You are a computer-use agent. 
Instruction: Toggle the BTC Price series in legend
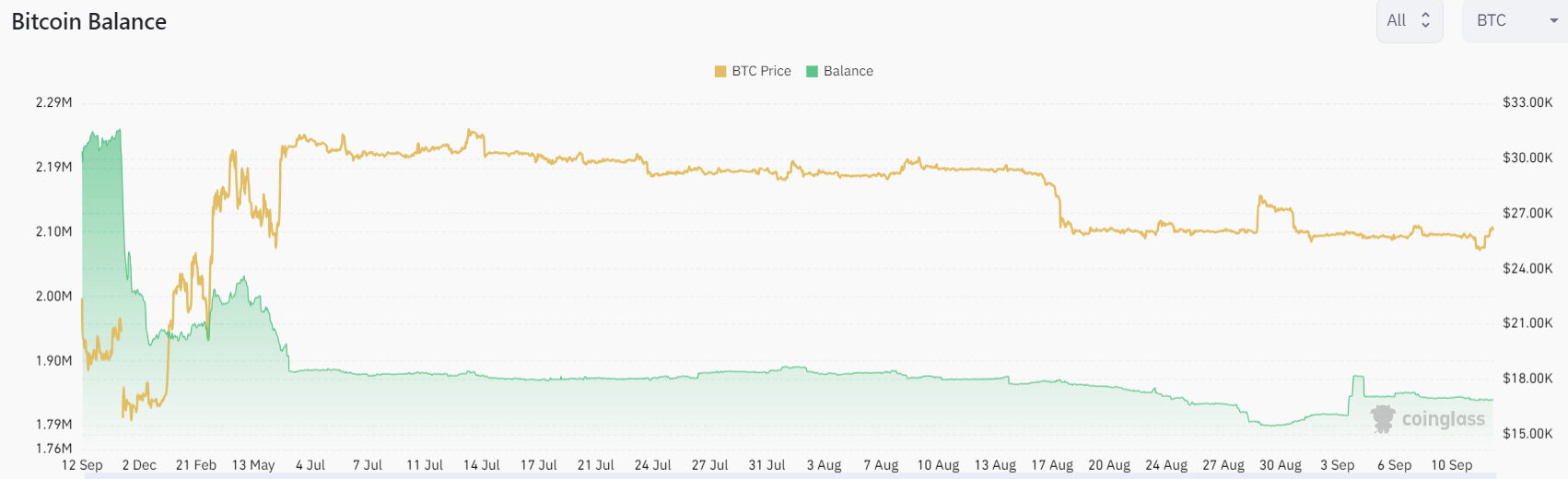[761, 71]
